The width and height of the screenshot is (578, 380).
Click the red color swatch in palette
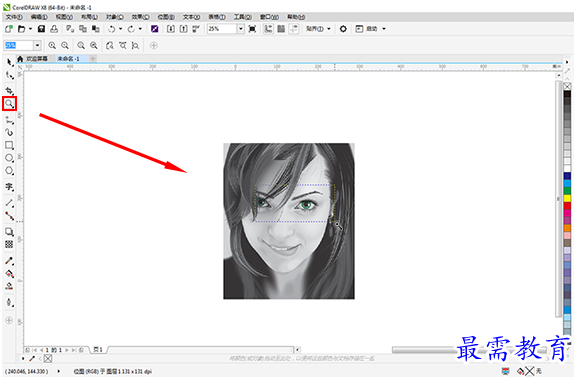[x=567, y=206]
